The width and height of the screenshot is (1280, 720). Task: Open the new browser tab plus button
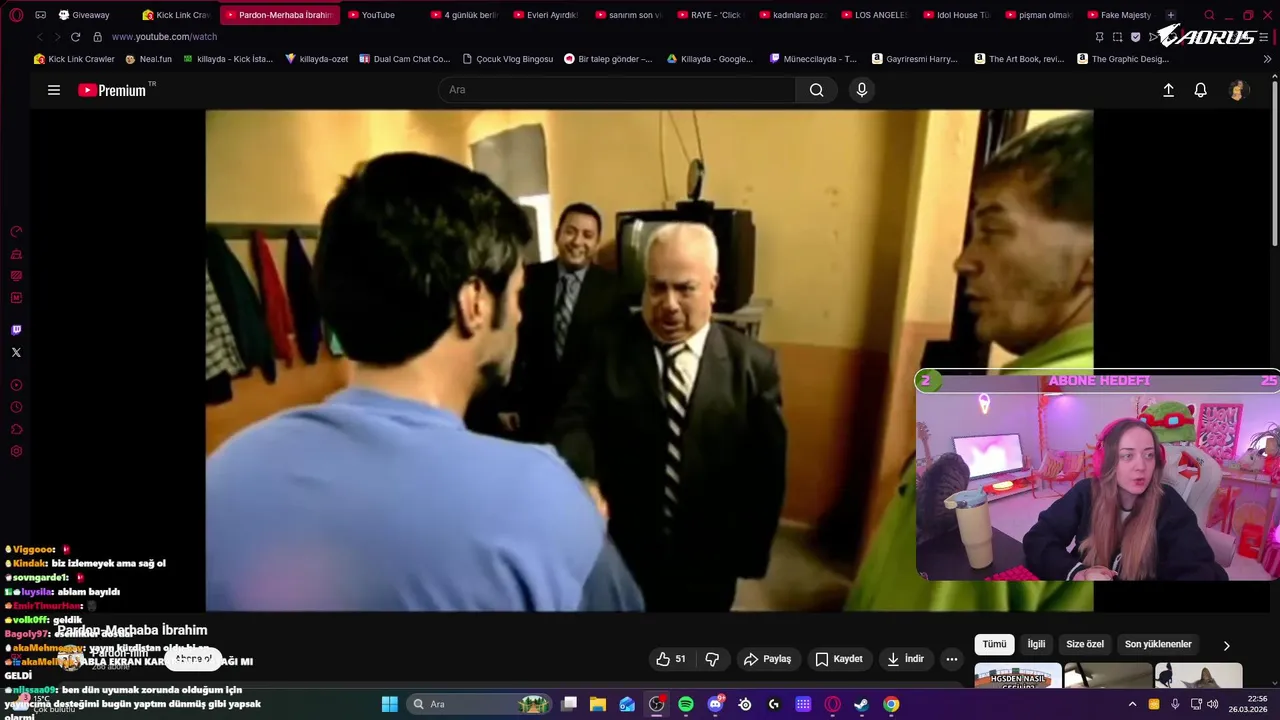(x=1171, y=15)
